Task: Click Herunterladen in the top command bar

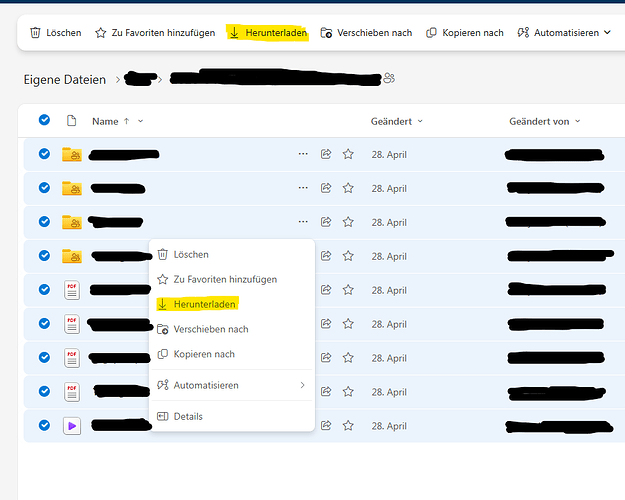Action: pos(268,33)
